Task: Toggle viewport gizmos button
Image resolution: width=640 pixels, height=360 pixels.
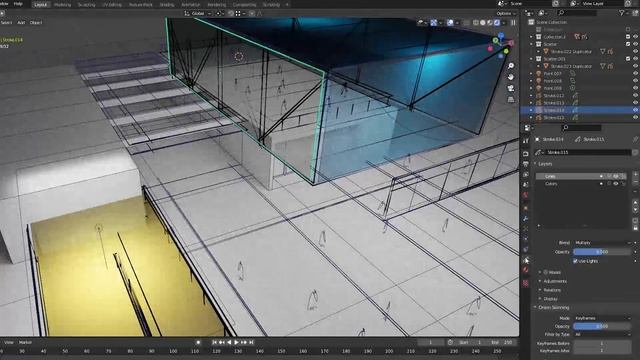Action: click(433, 23)
